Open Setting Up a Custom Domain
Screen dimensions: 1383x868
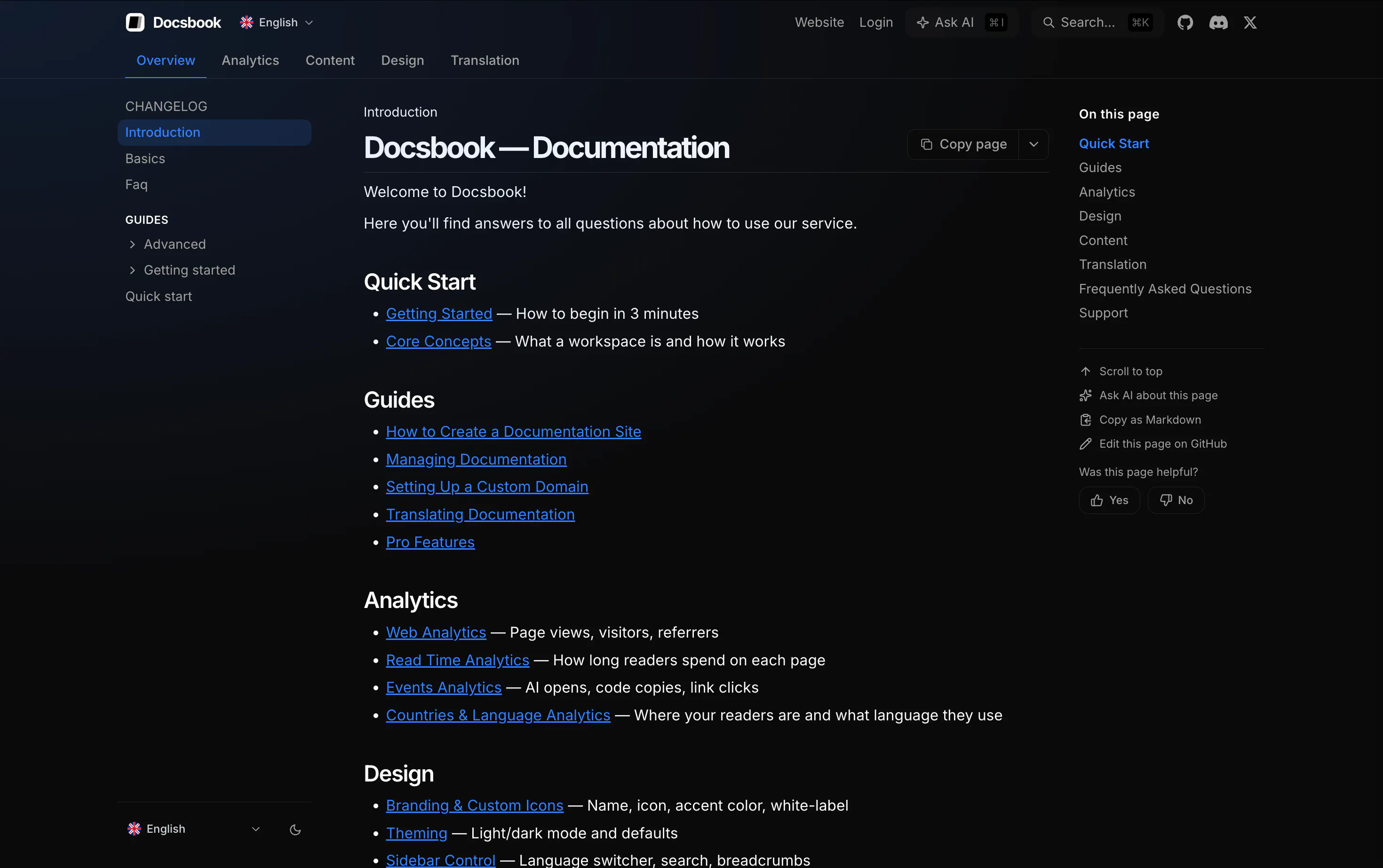tap(487, 487)
